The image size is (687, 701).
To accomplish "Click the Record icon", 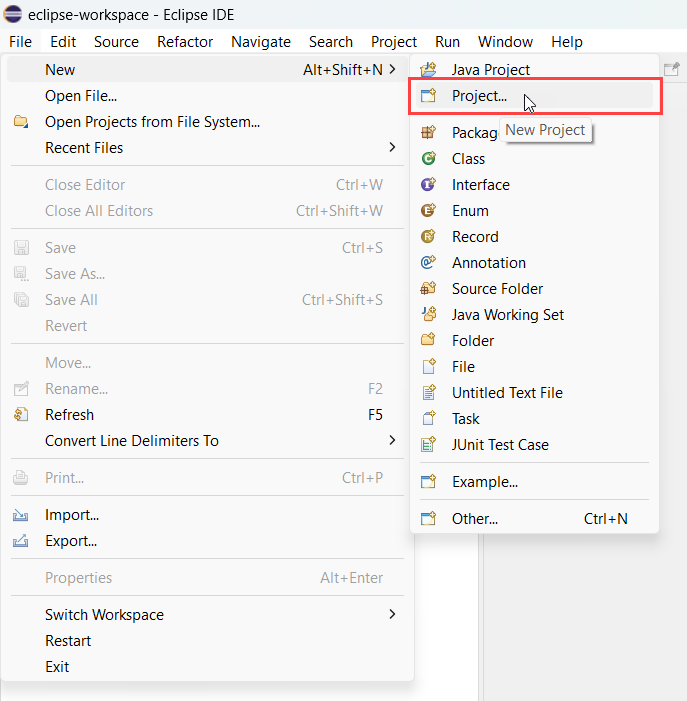I will pyautogui.click(x=428, y=236).
